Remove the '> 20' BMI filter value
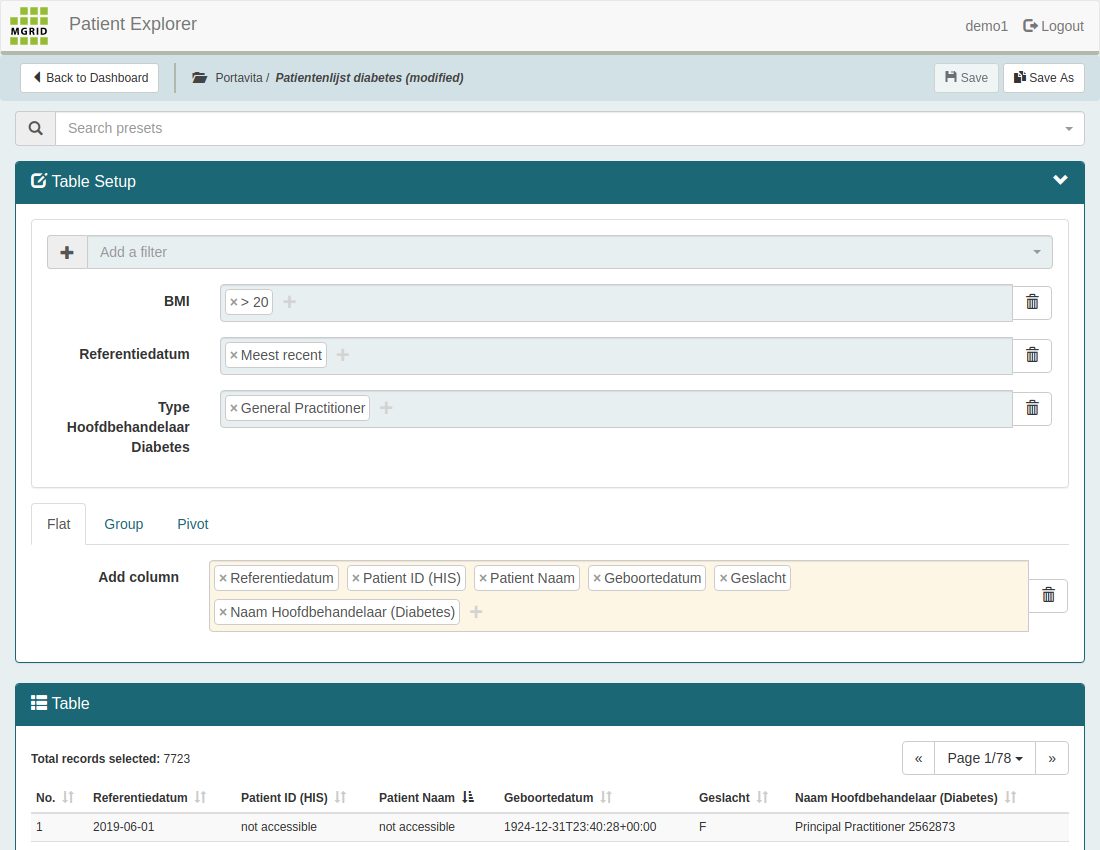Screen dimensions: 1100x850 coord(234,302)
